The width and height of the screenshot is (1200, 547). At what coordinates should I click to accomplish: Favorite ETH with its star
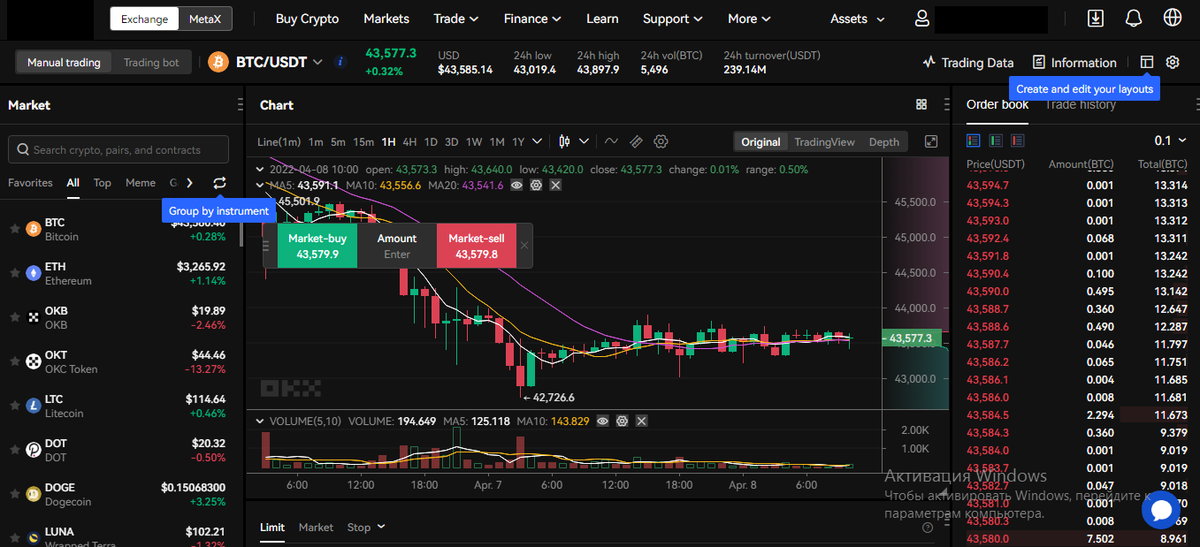(14, 272)
